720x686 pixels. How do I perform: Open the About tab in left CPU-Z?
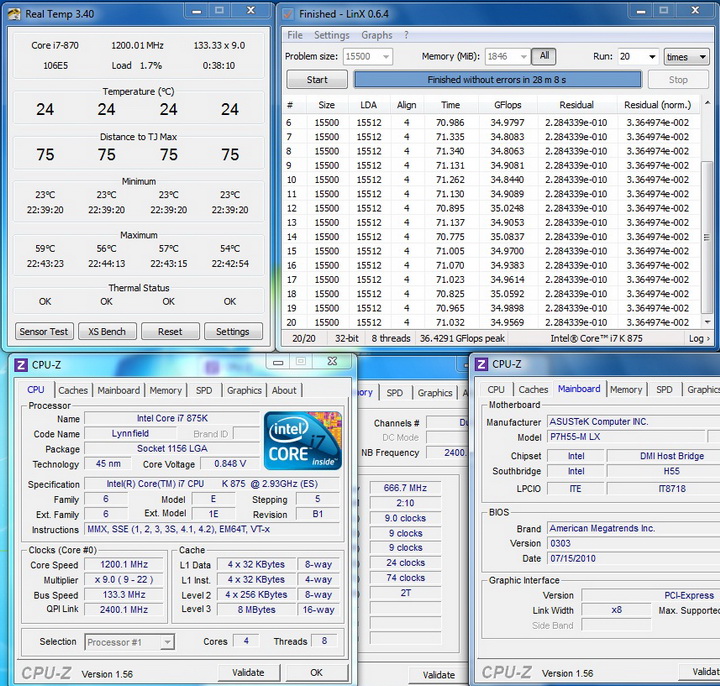tap(284, 390)
